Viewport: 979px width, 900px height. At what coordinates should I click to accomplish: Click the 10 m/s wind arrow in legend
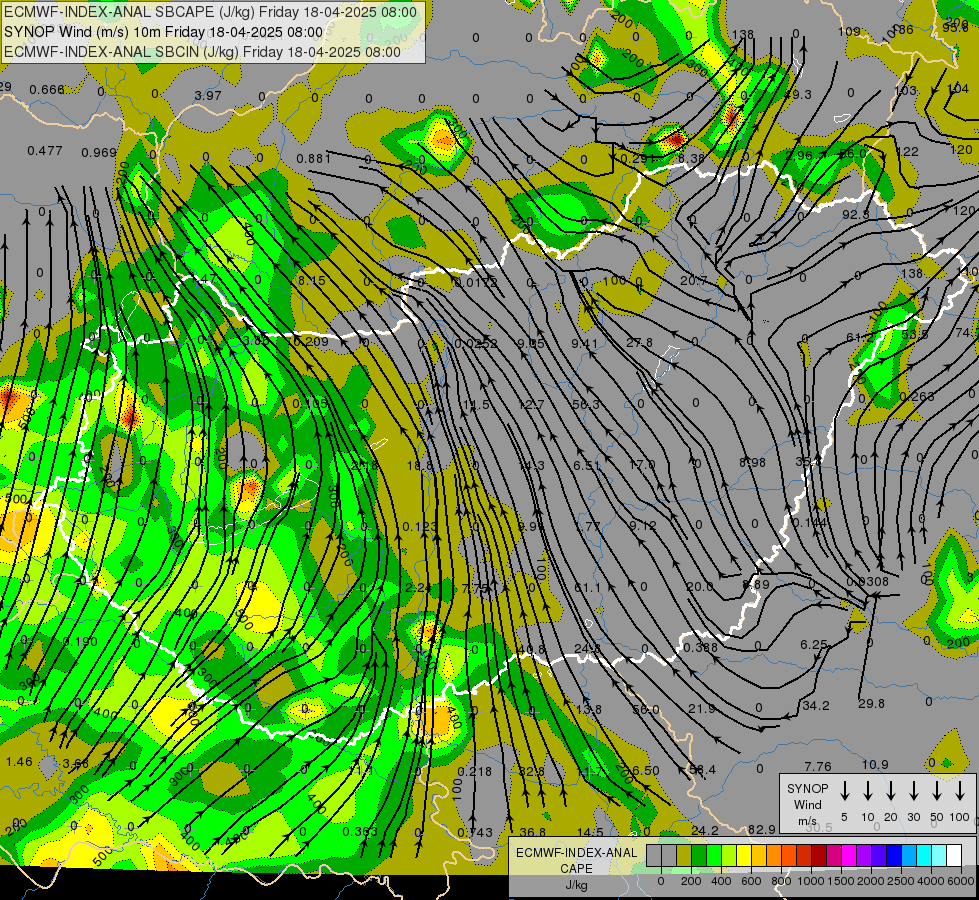coord(867,791)
